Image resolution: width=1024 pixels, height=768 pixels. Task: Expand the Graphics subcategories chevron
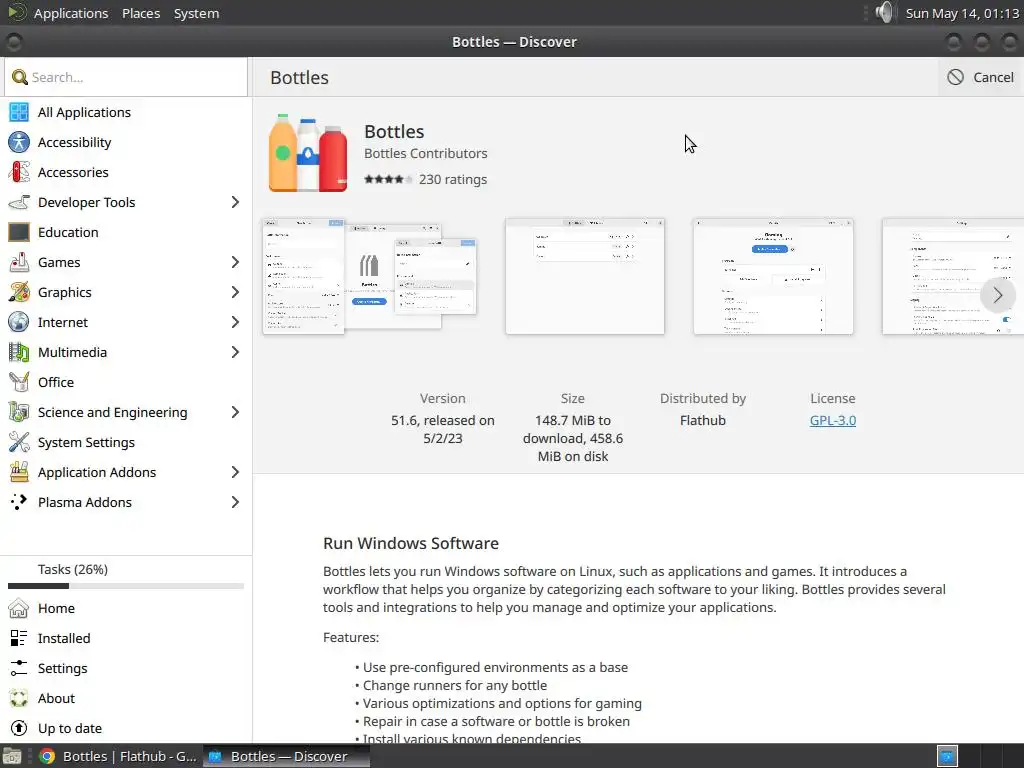point(235,293)
